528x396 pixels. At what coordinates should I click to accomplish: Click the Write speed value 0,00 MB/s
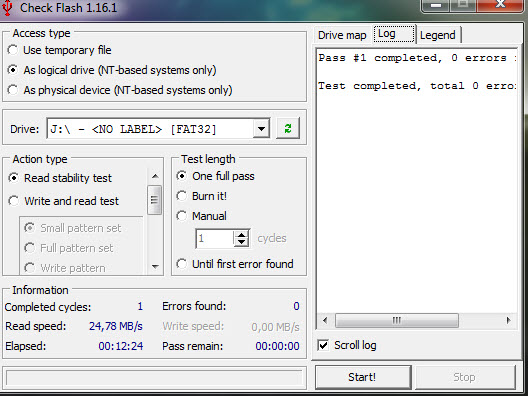tap(275, 327)
